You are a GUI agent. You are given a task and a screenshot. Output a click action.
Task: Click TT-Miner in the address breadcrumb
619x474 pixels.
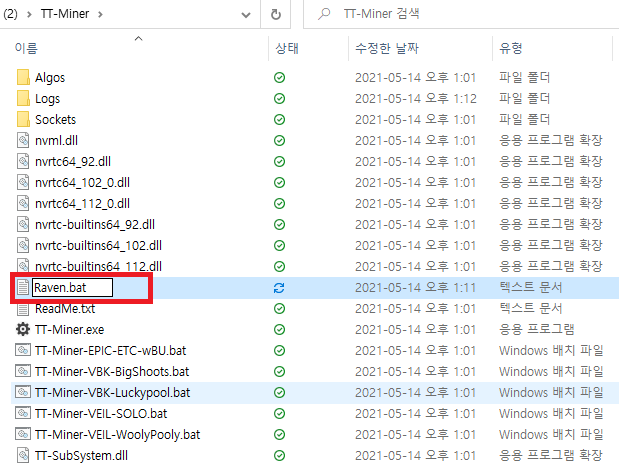coord(65,14)
